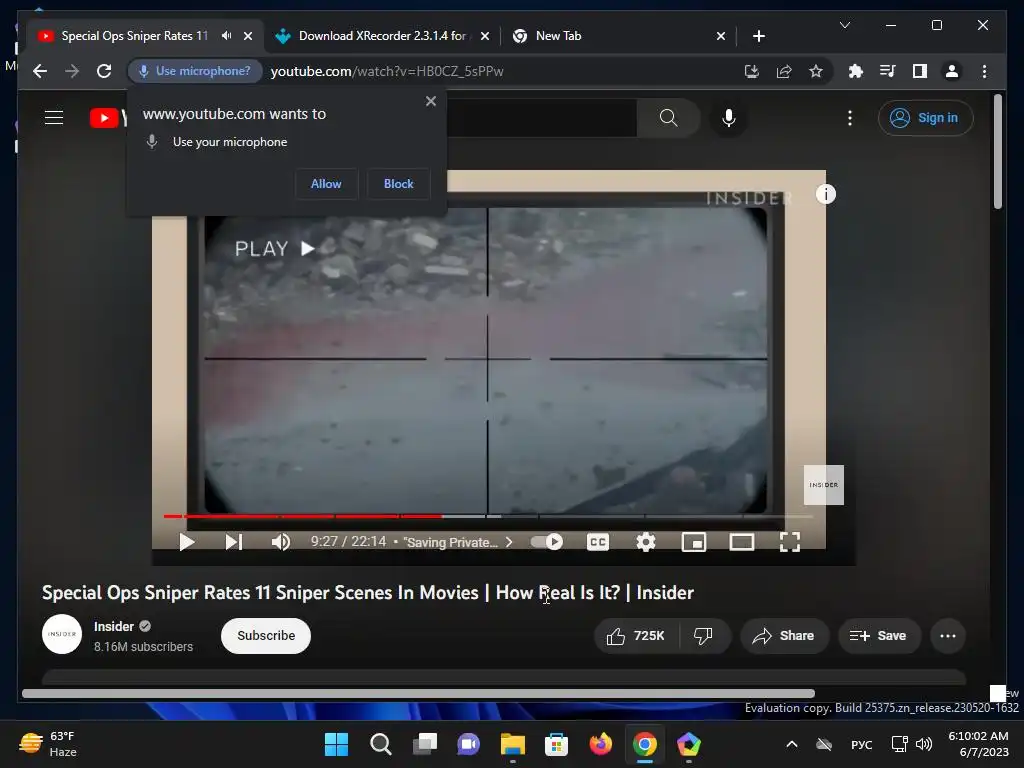This screenshot has height=768, width=1024.
Task: Open Windows Start menu
Action: point(336,744)
